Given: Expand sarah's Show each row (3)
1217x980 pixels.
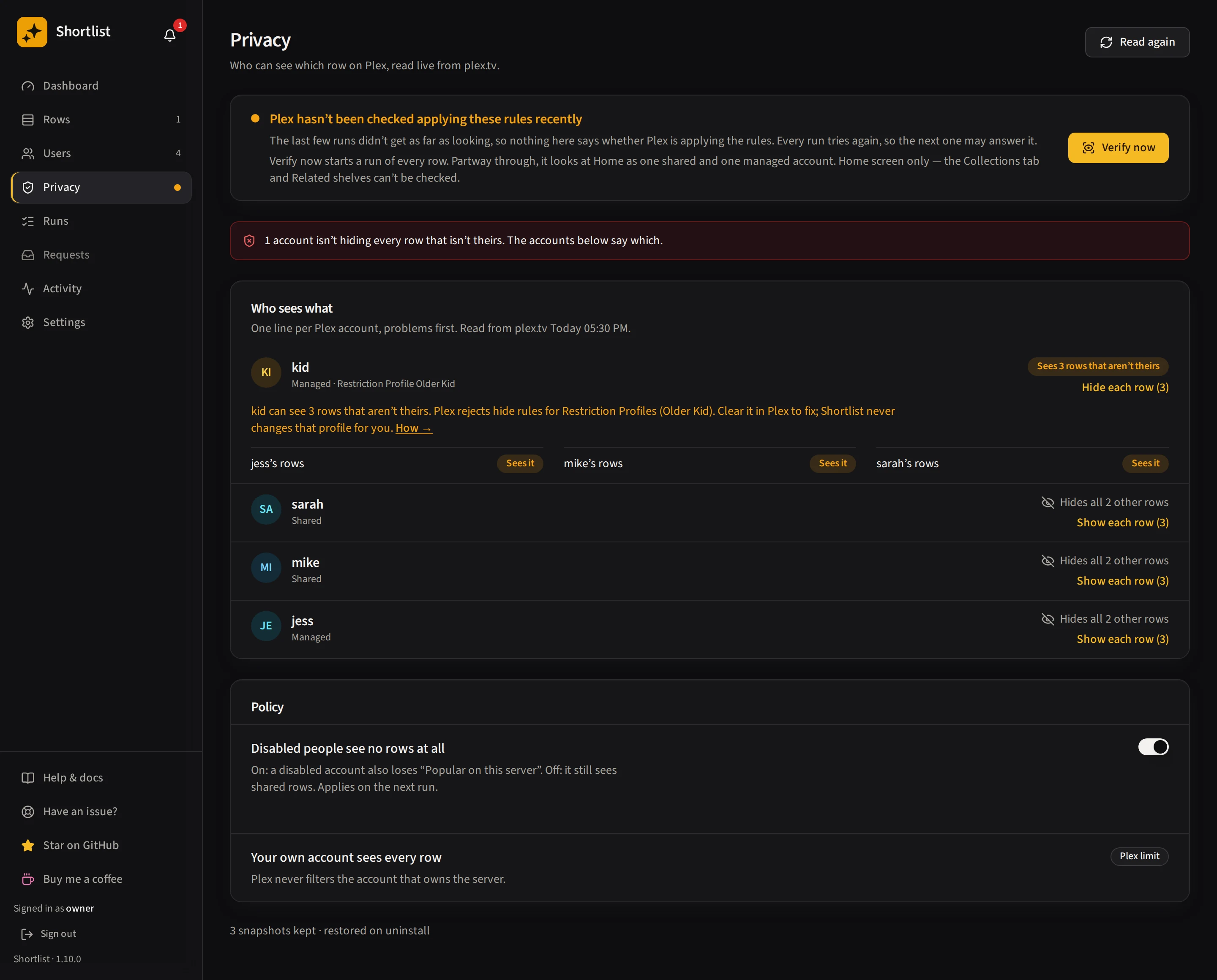Looking at the screenshot, I should pos(1123,523).
